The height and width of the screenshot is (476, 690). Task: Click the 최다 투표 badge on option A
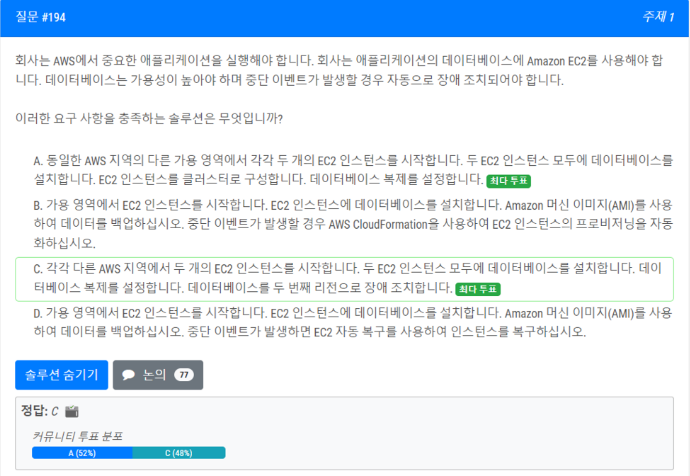pos(508,181)
